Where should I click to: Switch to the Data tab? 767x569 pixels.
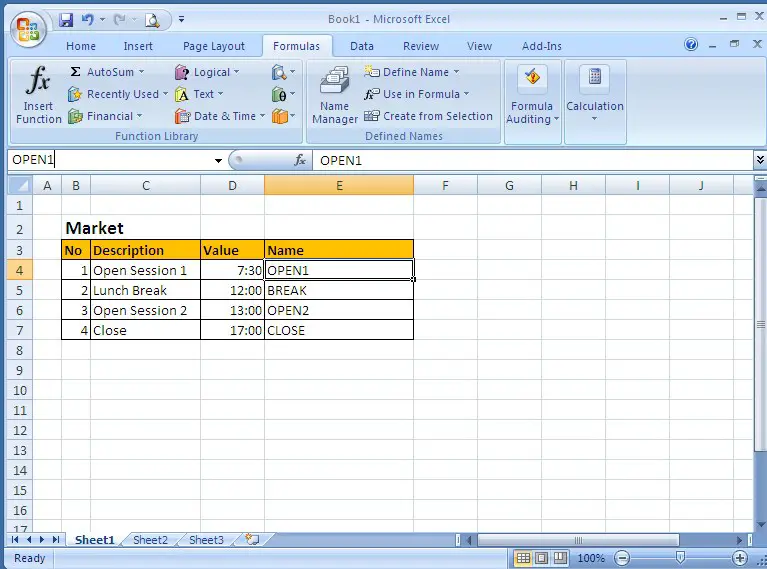tap(362, 46)
